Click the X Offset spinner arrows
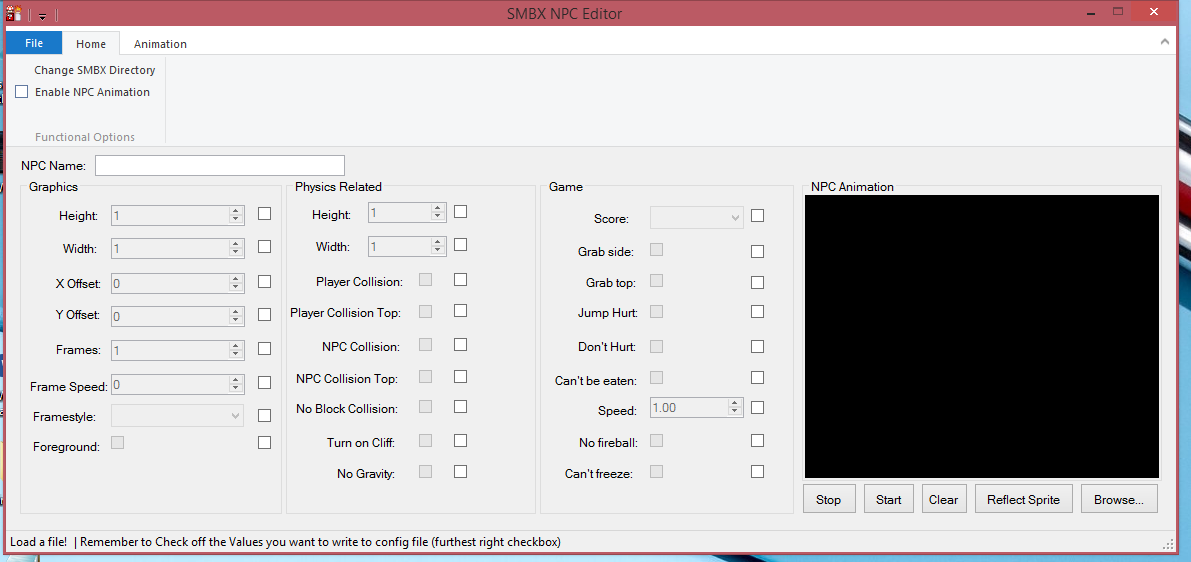The width and height of the screenshot is (1191, 562). coord(236,283)
